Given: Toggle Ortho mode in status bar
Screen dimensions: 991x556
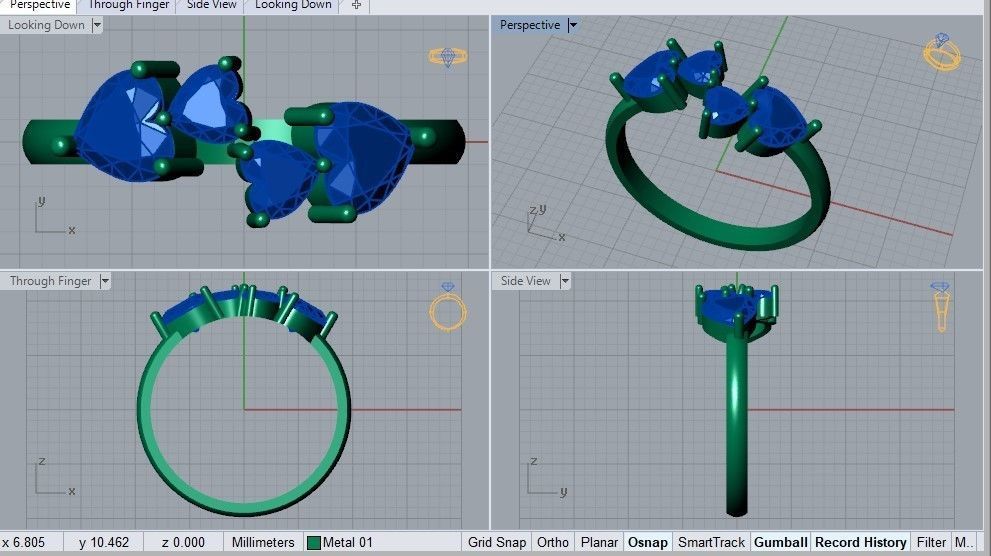Looking at the screenshot, I should pyautogui.click(x=552, y=542).
